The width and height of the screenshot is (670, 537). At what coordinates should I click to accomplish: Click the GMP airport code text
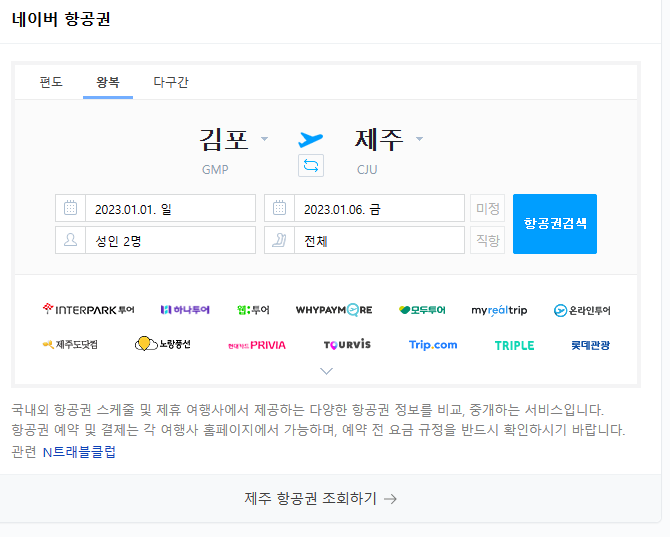tap(215, 170)
